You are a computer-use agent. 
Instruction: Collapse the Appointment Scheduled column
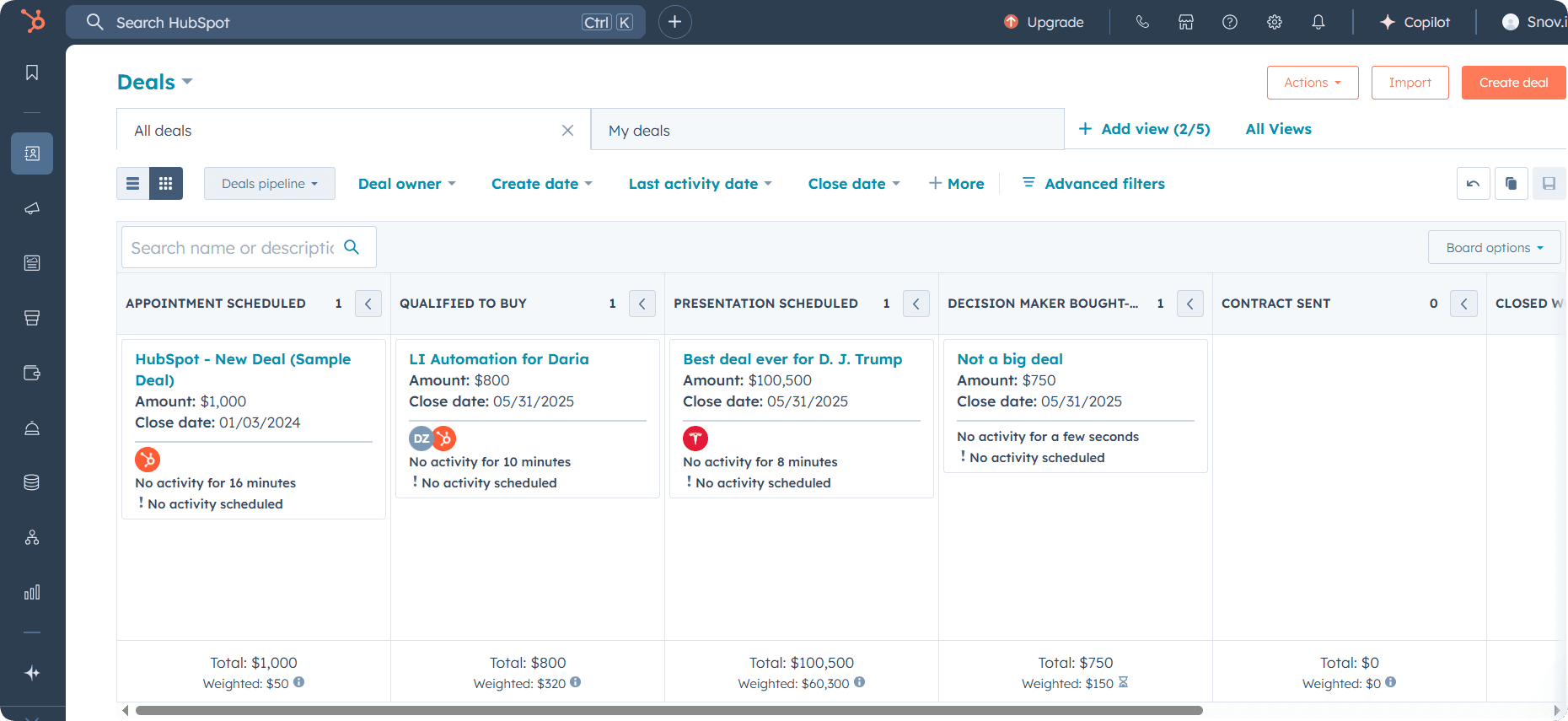pyautogui.click(x=368, y=304)
